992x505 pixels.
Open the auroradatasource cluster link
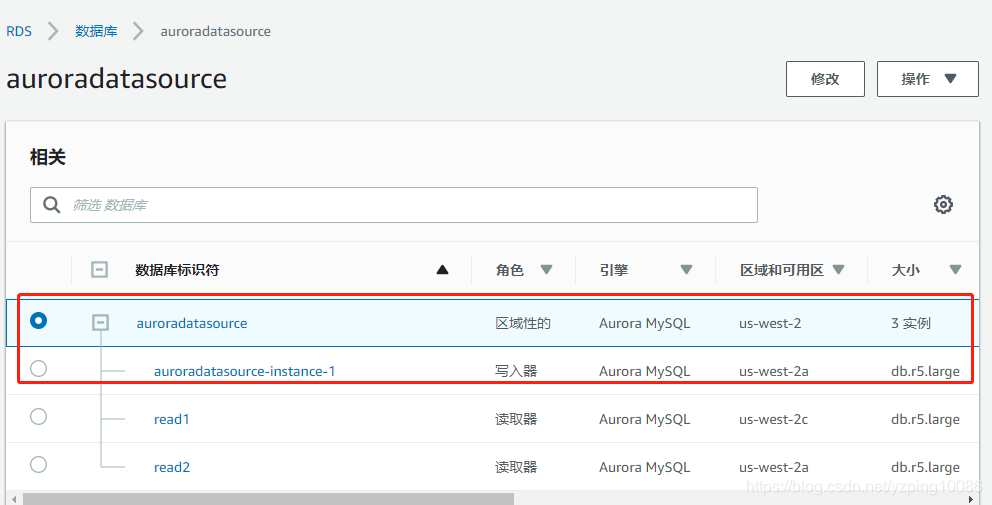[192, 323]
